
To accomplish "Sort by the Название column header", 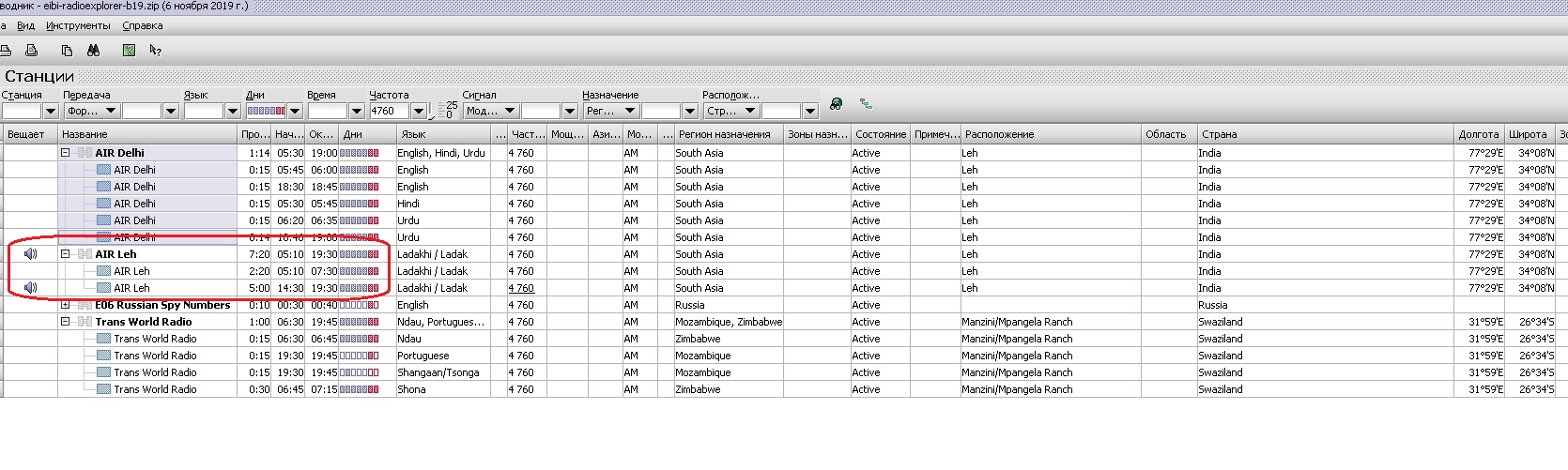I will pyautogui.click(x=147, y=134).
